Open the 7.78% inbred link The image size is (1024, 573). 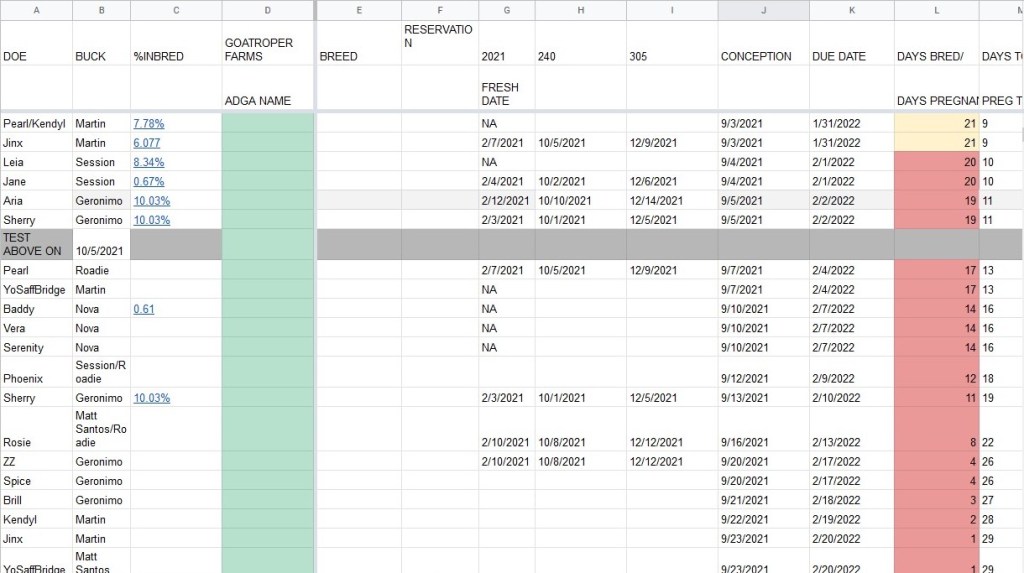pos(148,124)
